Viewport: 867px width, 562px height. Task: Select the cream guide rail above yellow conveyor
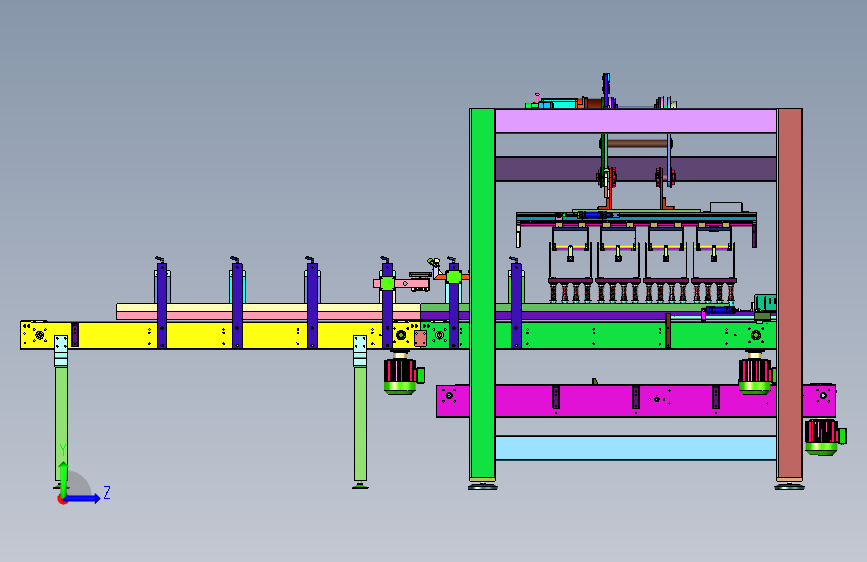(268, 308)
